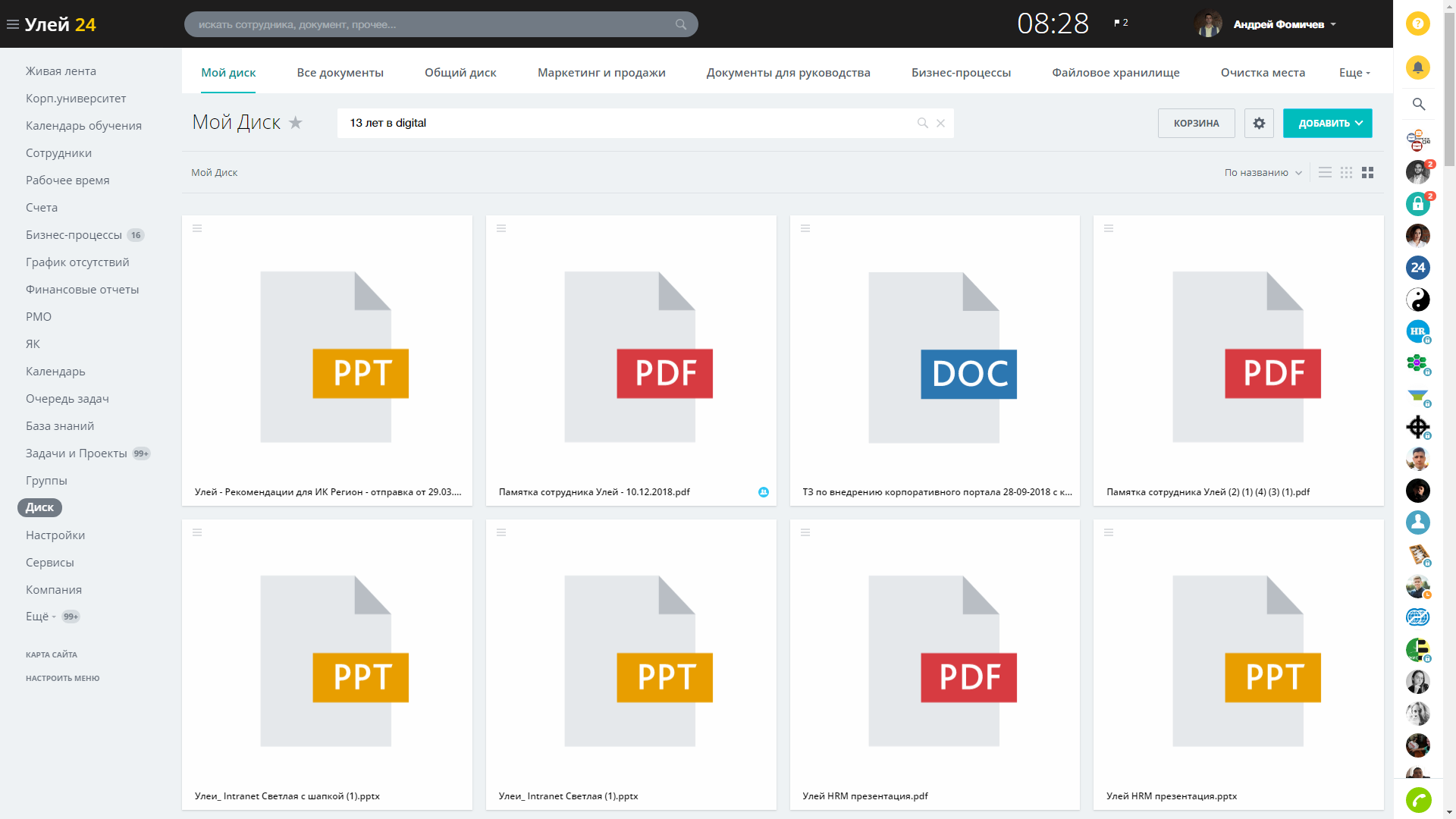Viewport: 1456px width, 819px height.
Task: Switch to small grid view mode
Action: 1346,173
